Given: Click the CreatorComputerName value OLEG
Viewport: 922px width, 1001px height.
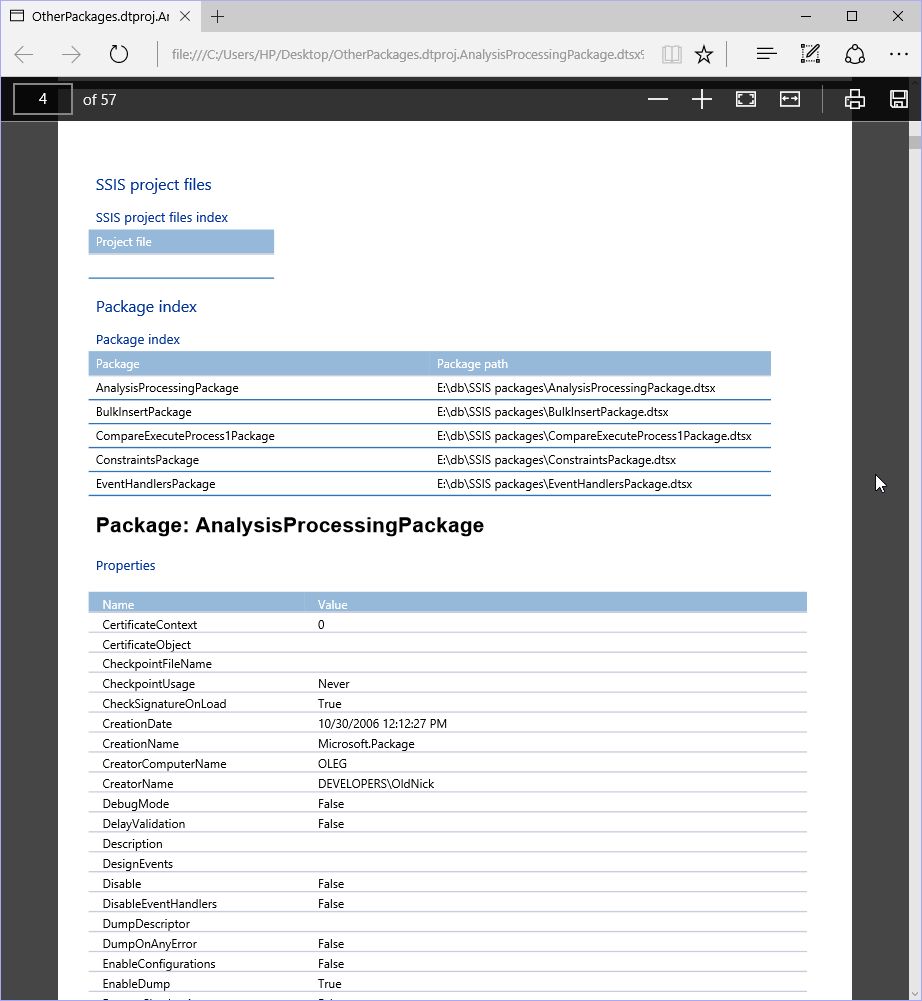Looking at the screenshot, I should tap(333, 764).
